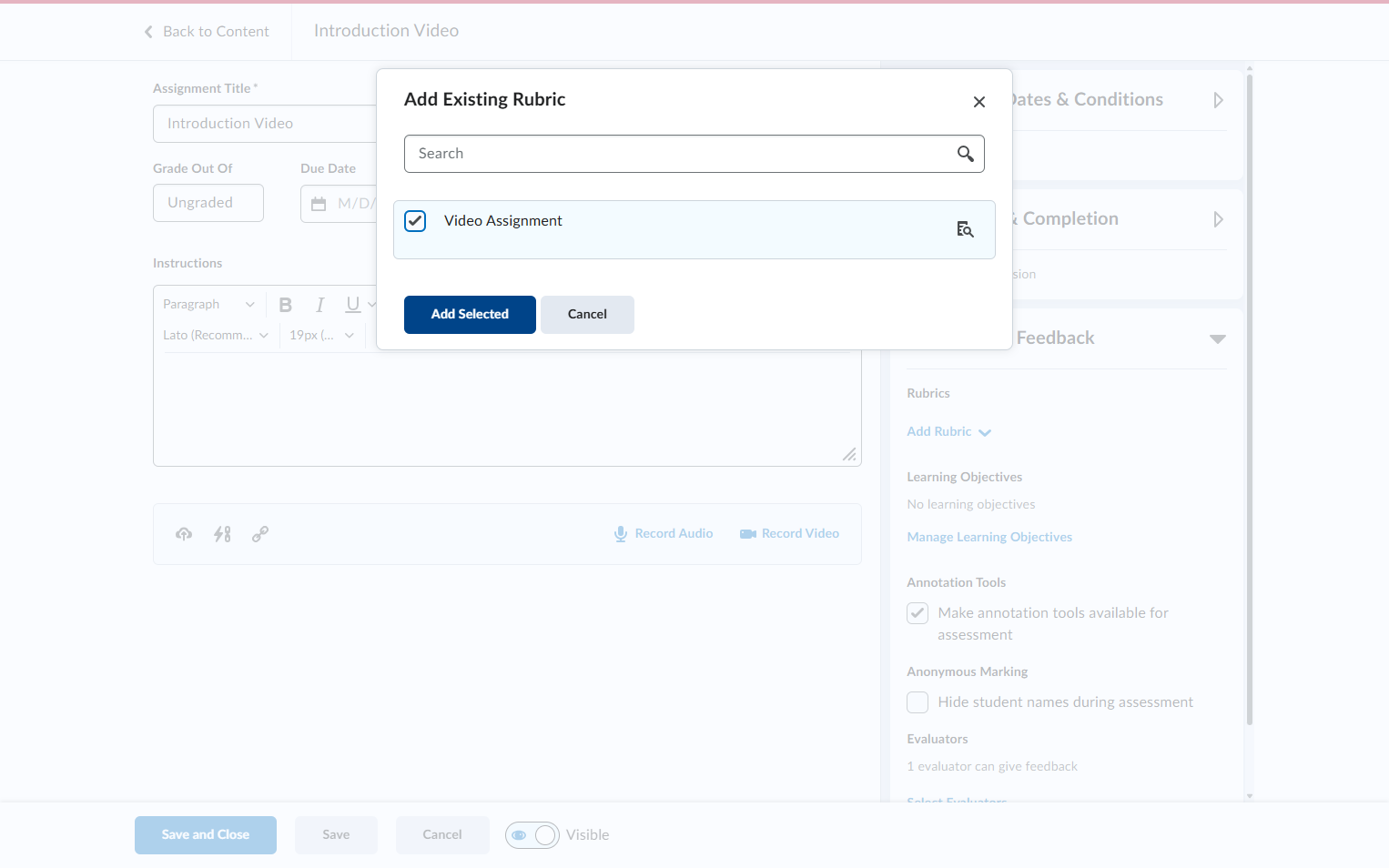Click '1 evaluator can give feedback' text
Image resolution: width=1389 pixels, height=868 pixels.
(x=992, y=767)
